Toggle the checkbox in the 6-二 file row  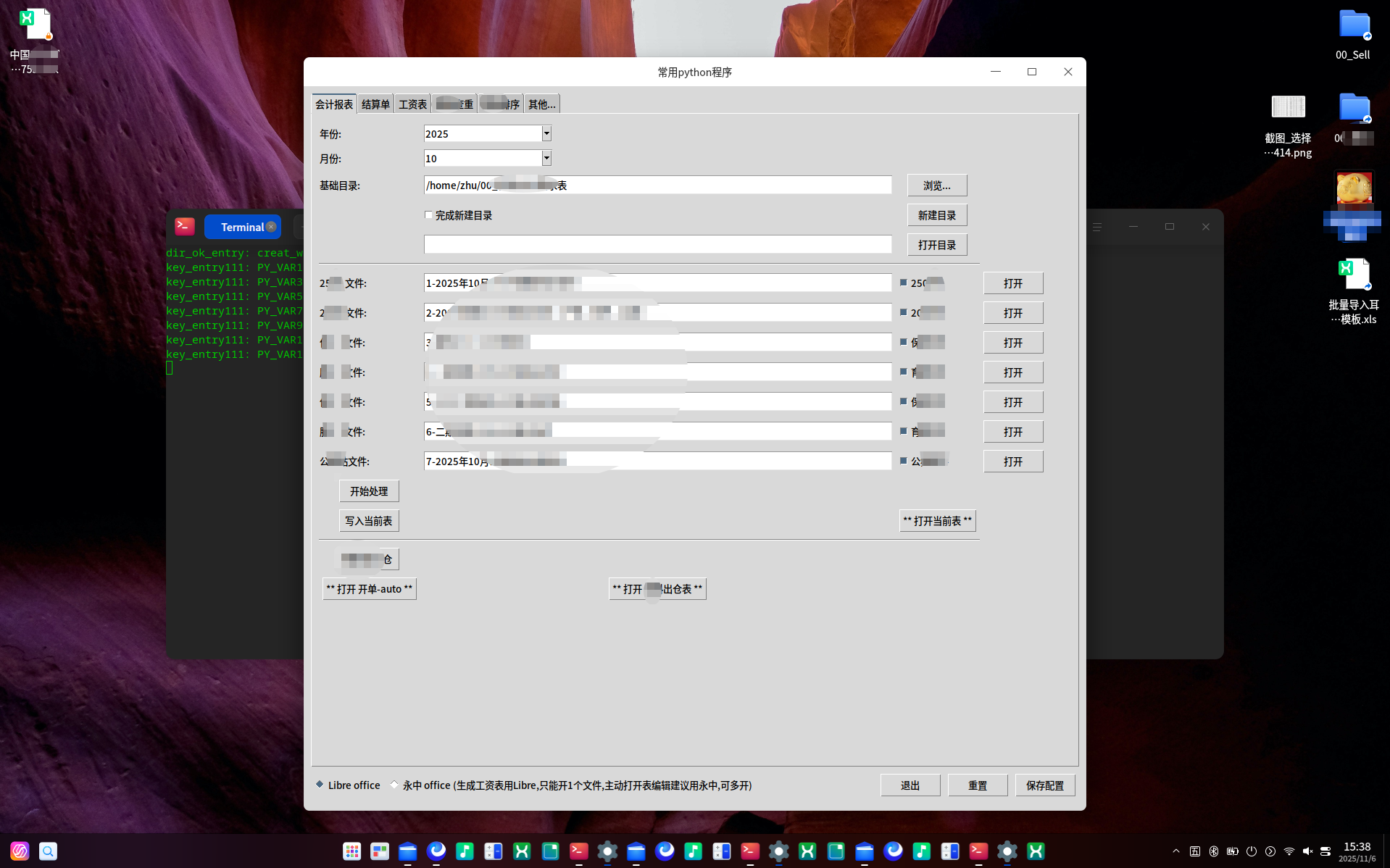click(x=904, y=431)
